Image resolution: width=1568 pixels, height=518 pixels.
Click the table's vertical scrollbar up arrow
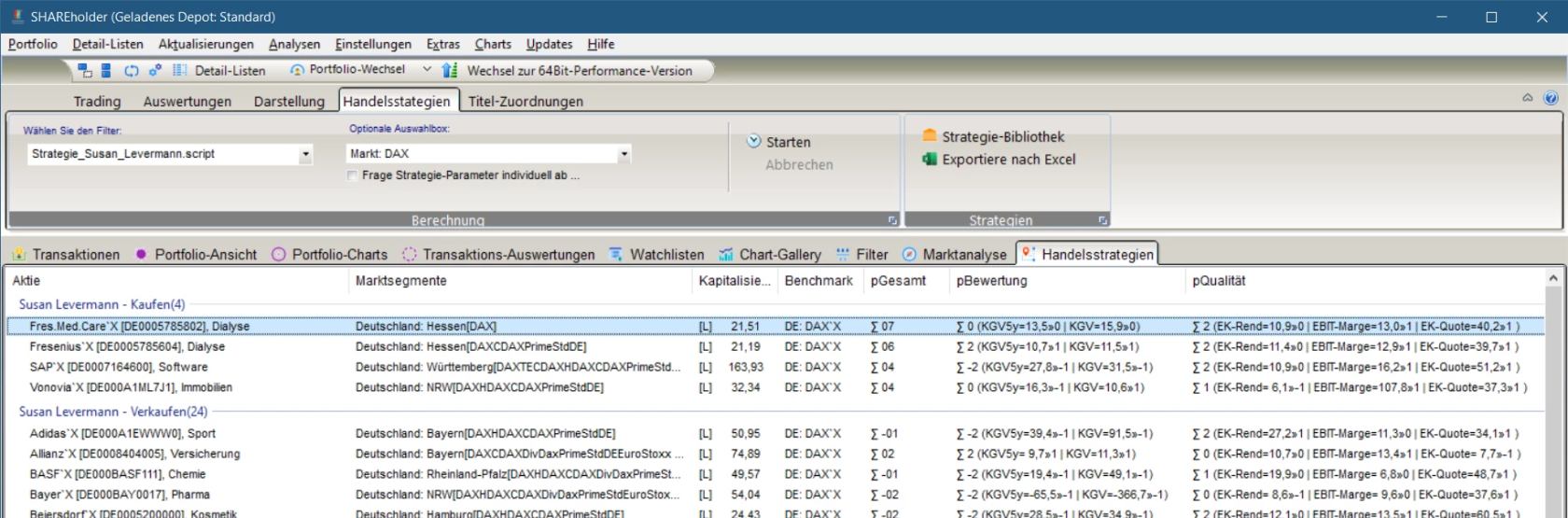coord(1553,278)
